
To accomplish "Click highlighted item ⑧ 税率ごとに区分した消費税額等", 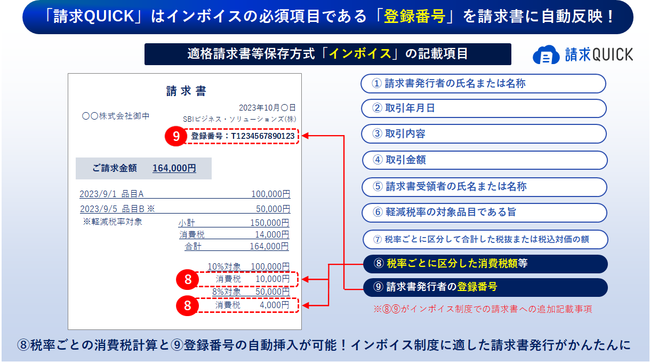I will coord(485,264).
